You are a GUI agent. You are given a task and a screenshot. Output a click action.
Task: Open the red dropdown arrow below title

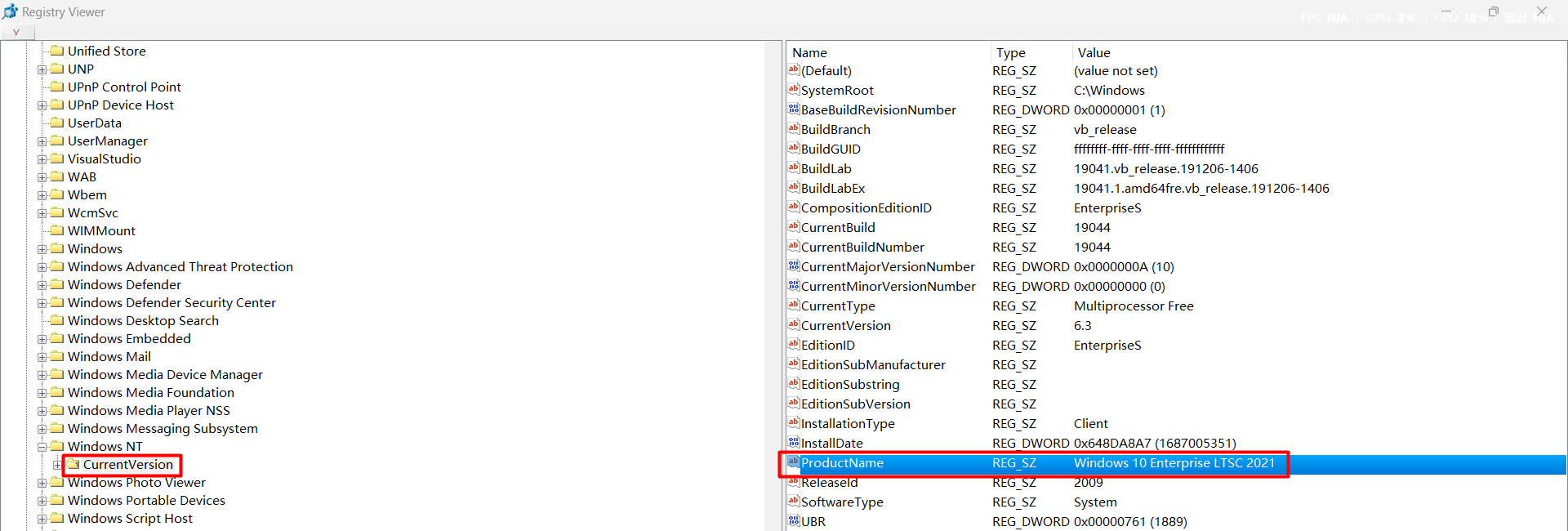[x=16, y=33]
